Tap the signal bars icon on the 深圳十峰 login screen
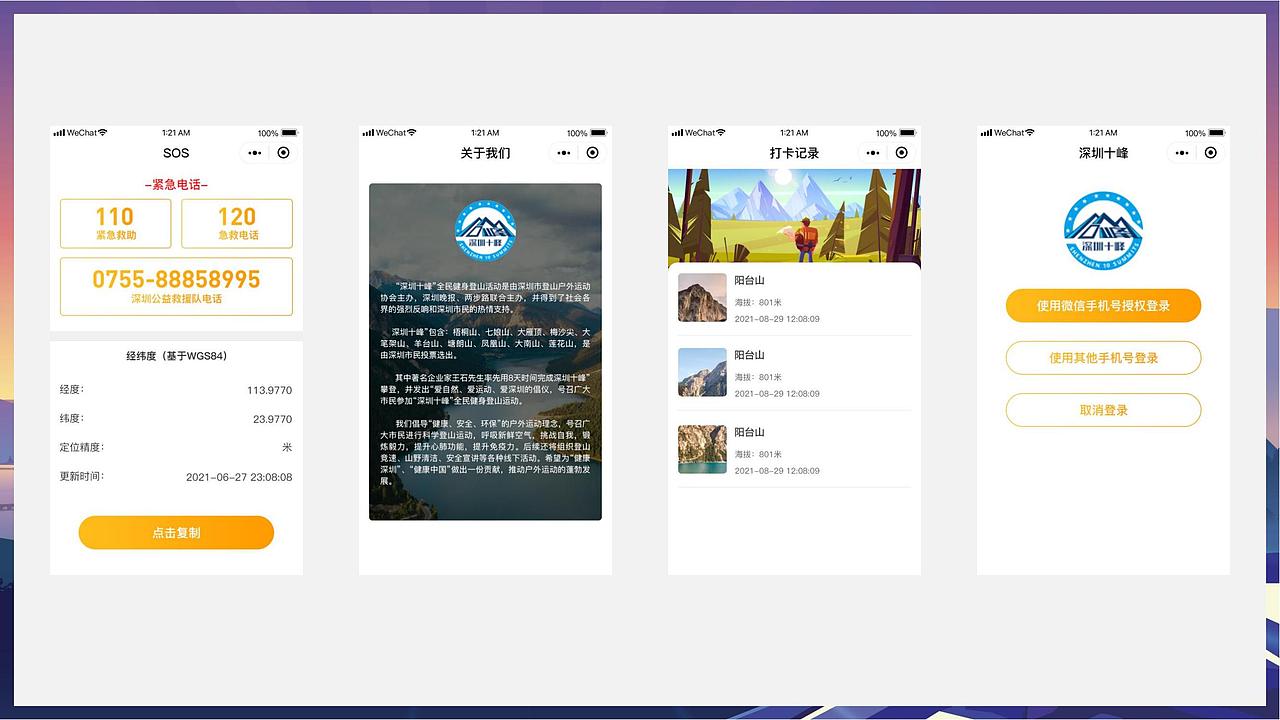Viewport: 1280px width, 720px height. point(986,133)
